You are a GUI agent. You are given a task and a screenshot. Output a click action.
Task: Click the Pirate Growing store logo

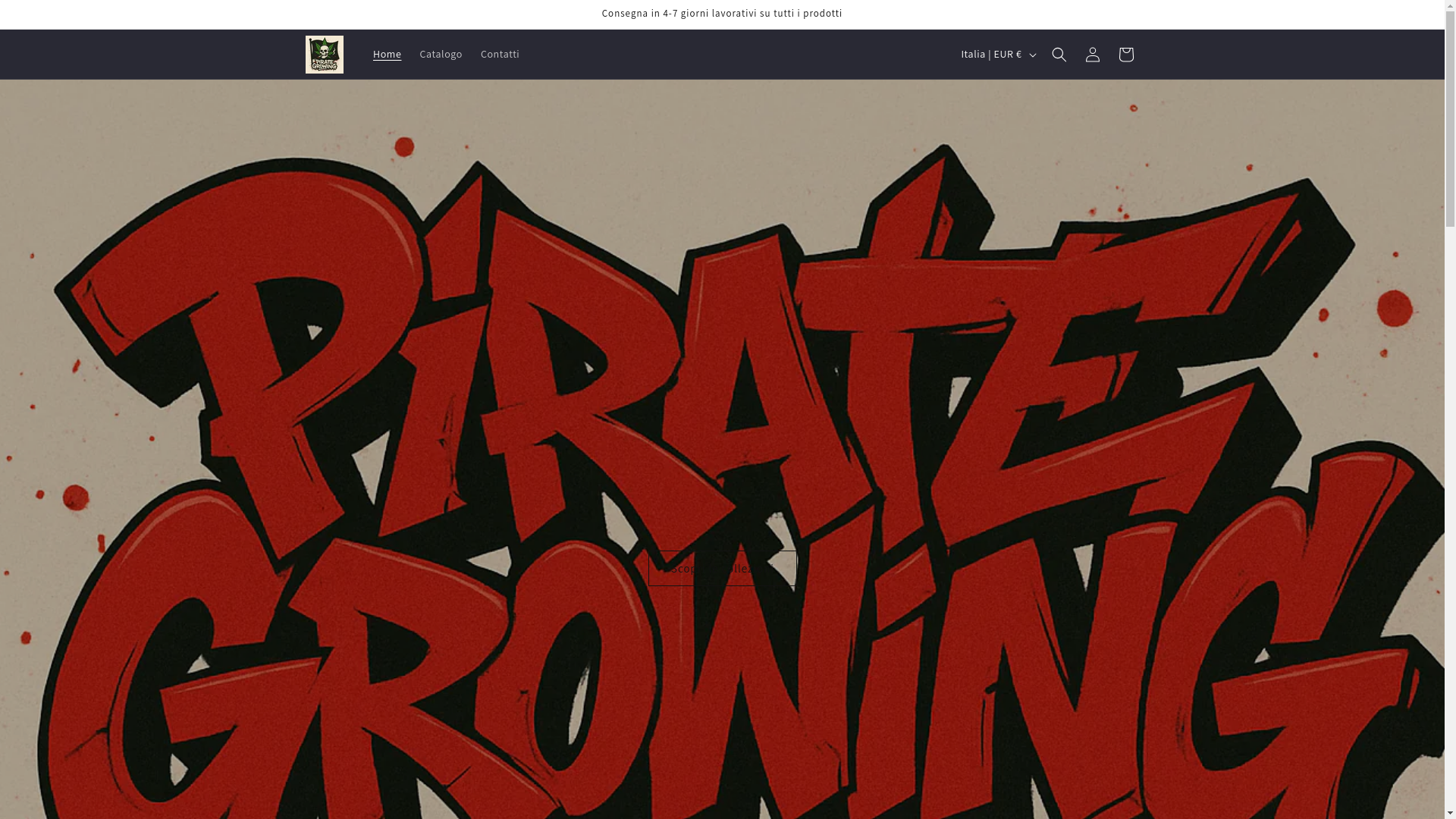[x=325, y=55]
